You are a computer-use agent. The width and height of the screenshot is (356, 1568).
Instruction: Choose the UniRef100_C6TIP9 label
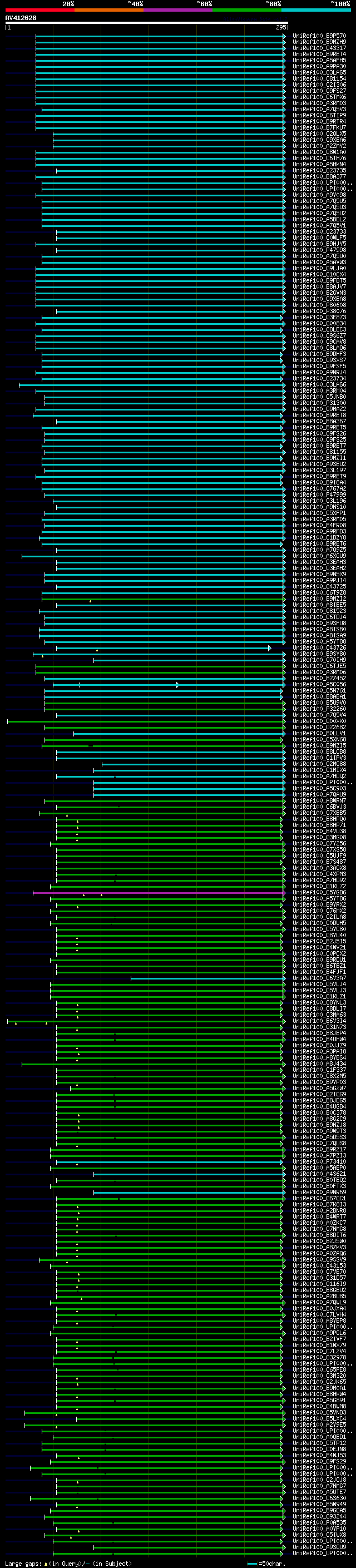click(319, 116)
